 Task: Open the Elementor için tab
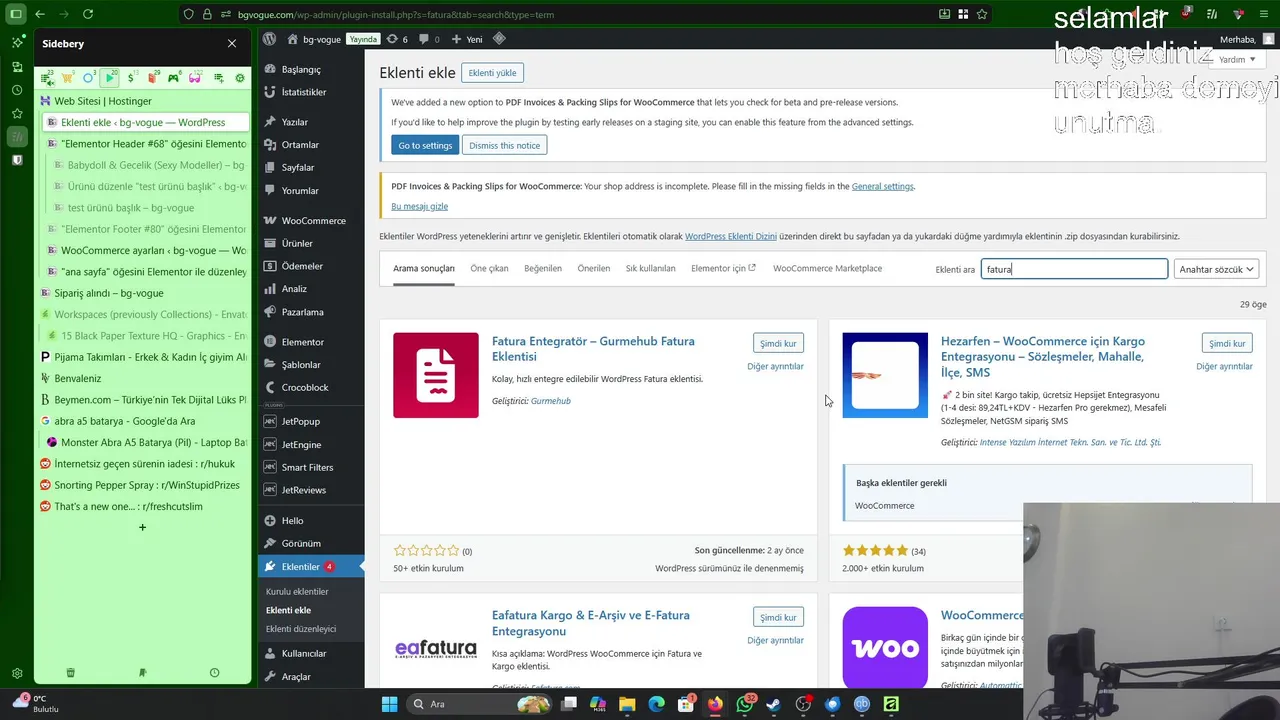coord(723,268)
